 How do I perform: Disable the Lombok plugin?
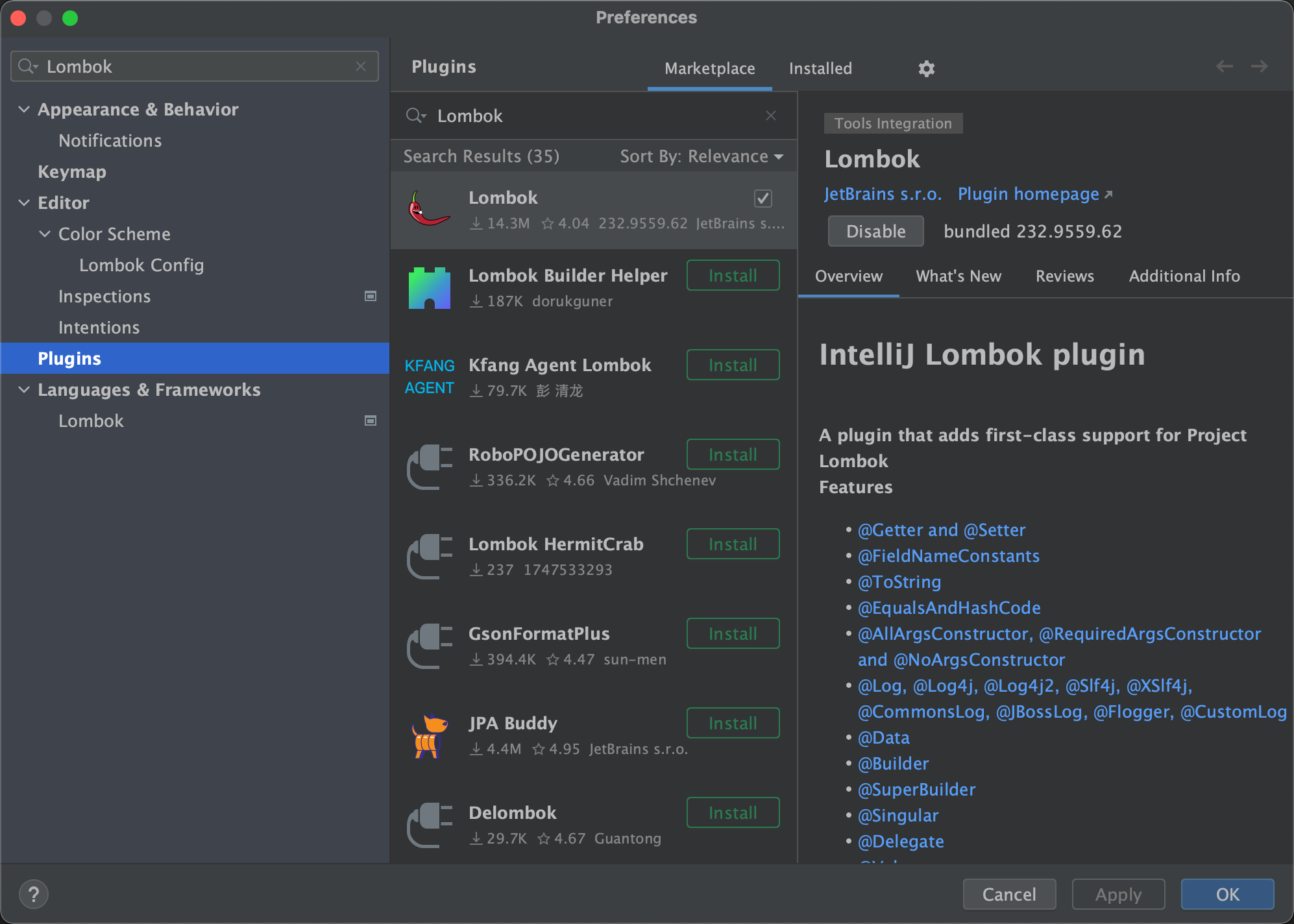[875, 231]
